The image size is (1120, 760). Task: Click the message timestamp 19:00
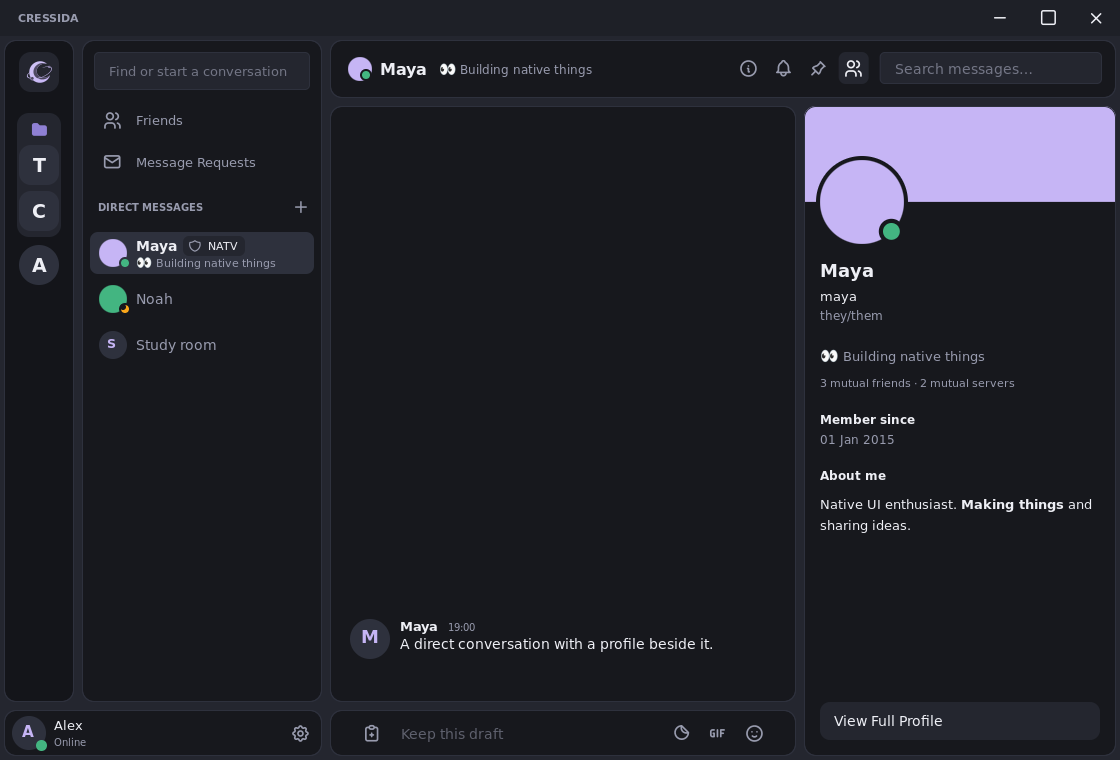tap(461, 627)
